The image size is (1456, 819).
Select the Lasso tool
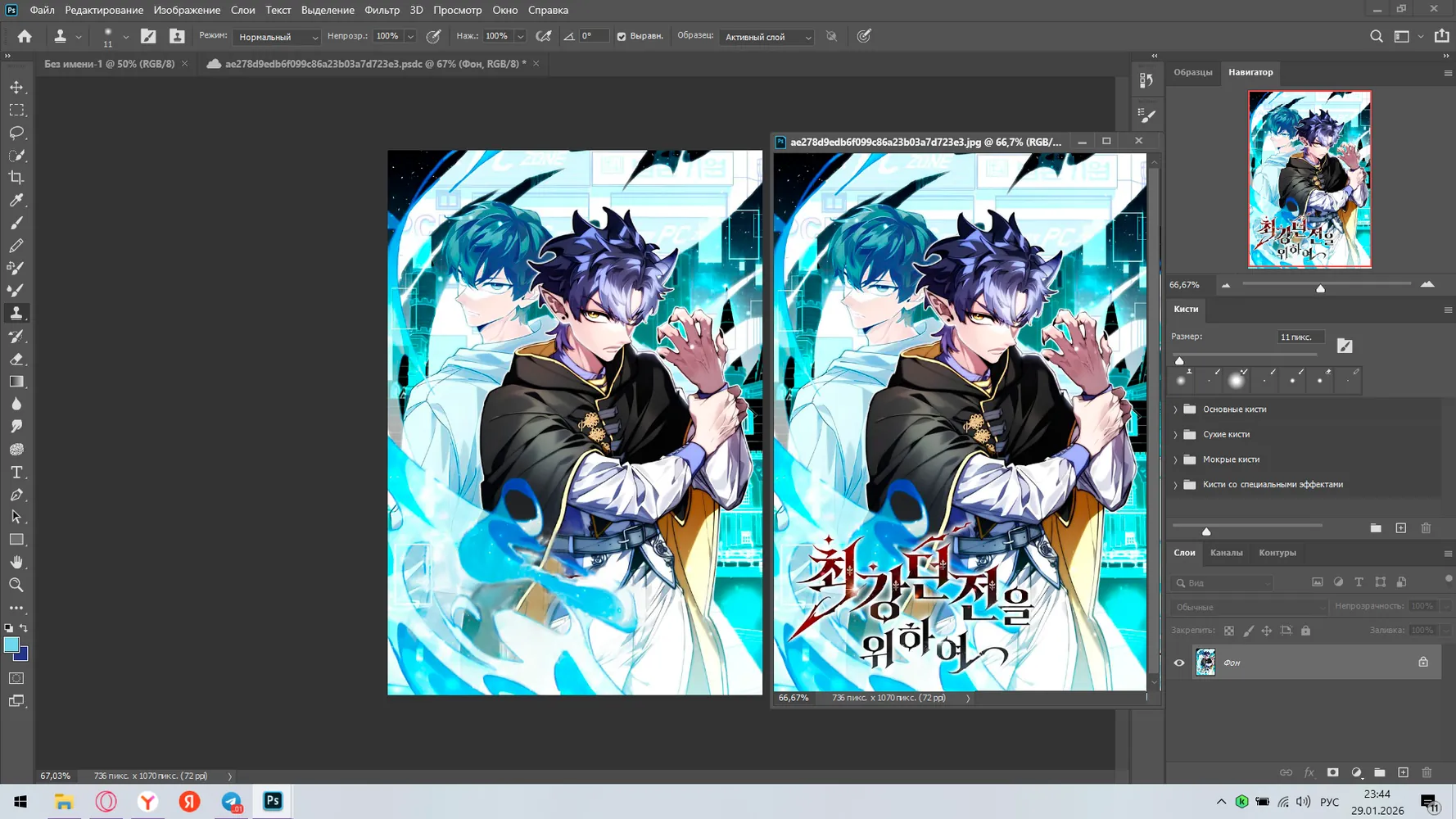tap(16, 132)
